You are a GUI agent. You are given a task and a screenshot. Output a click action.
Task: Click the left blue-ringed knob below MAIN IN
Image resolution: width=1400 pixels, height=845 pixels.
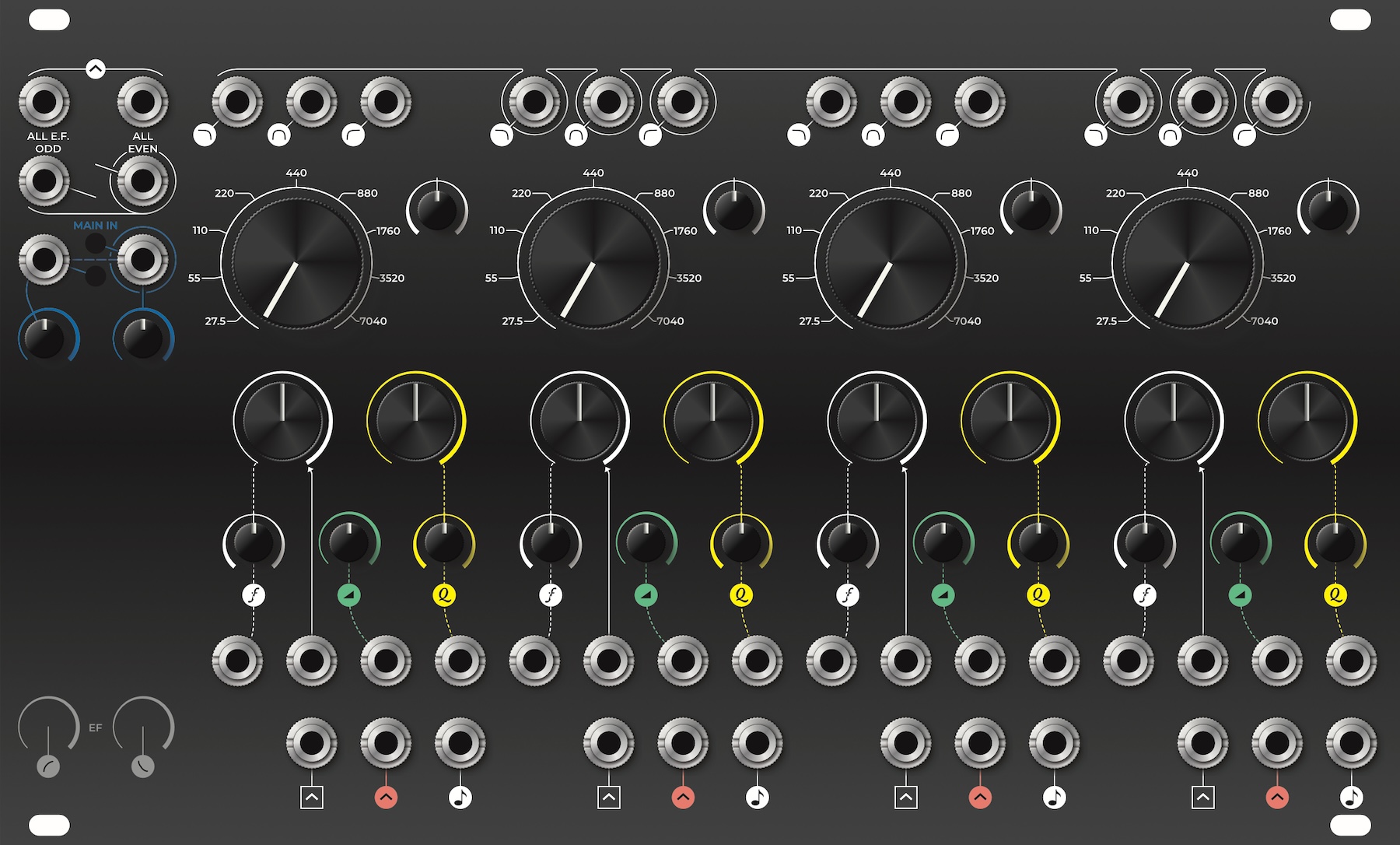click(46, 338)
